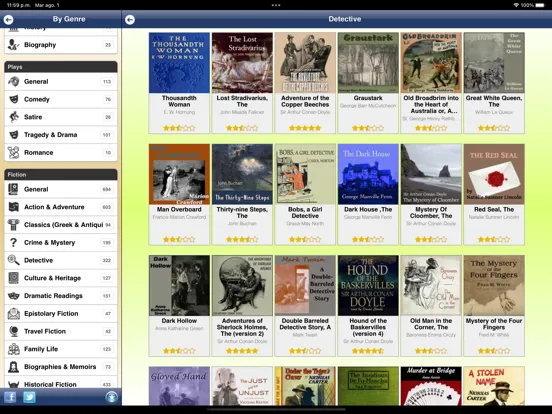
Task: Select the Comedy mask icon
Action: (x=13, y=99)
